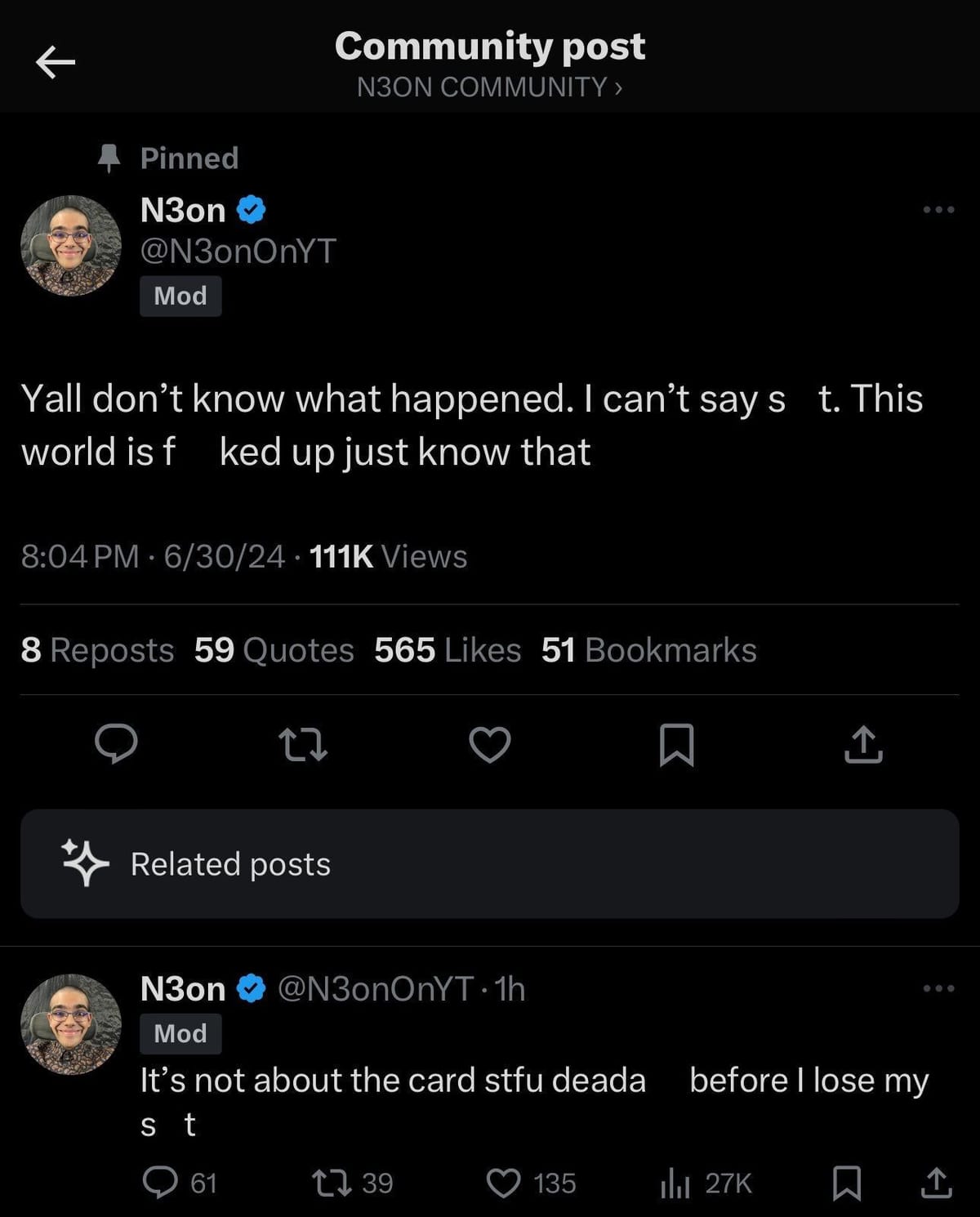The image size is (980, 1217).
Task: Bookmark the reply comment
Action: [x=846, y=1183]
